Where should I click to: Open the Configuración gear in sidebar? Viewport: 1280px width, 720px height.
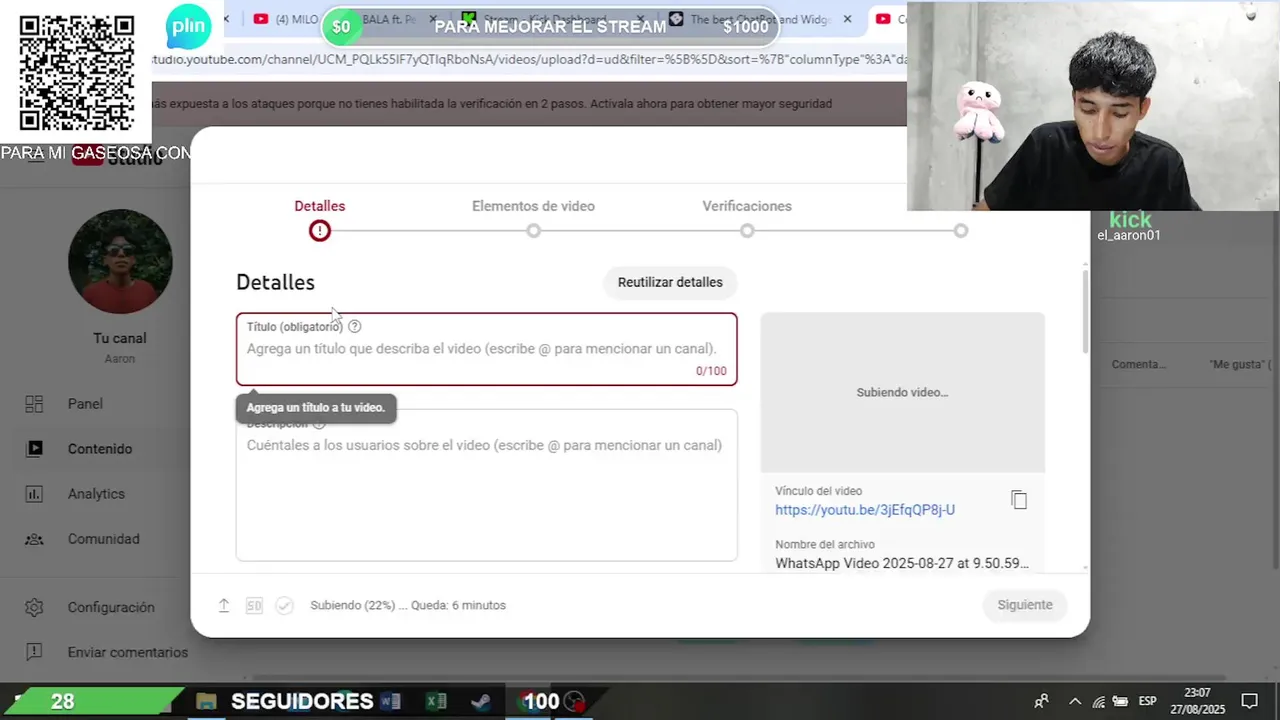tap(34, 607)
